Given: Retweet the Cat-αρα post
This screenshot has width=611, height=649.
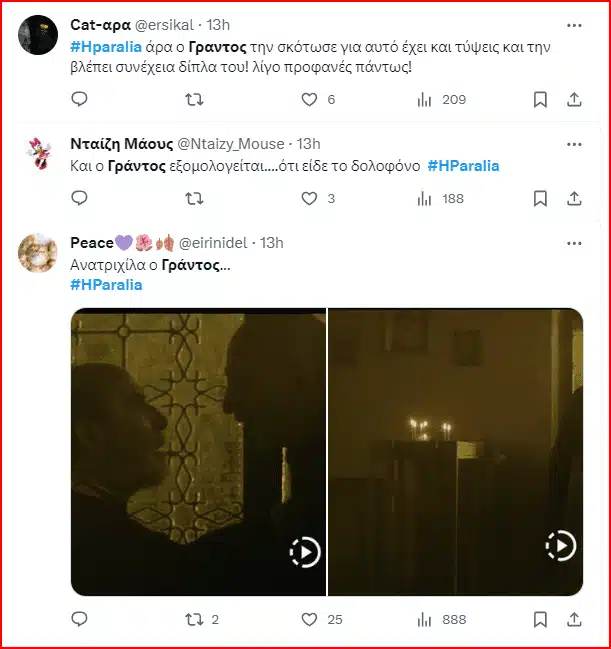Looking at the screenshot, I should [194, 99].
